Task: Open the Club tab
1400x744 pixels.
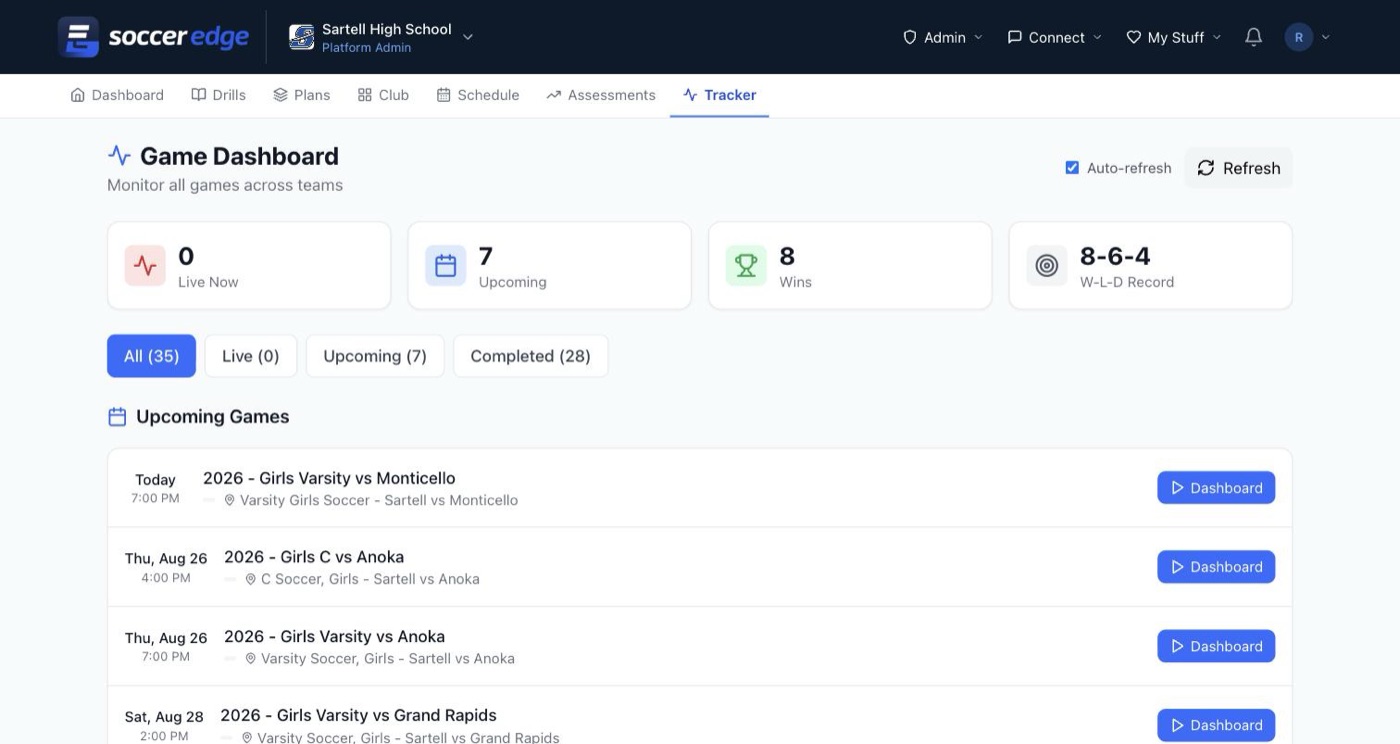Action: (x=383, y=95)
